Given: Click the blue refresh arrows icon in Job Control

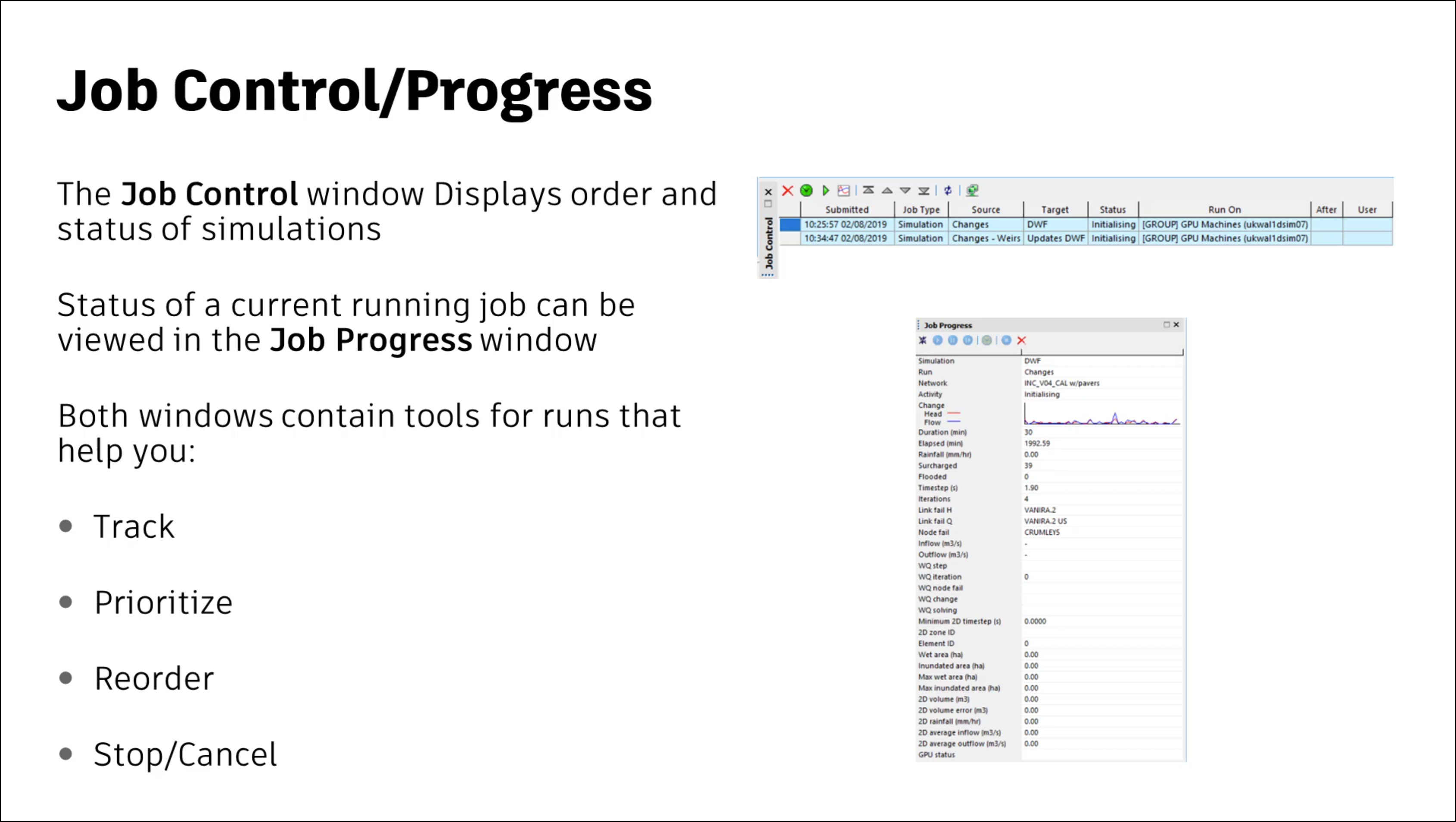Looking at the screenshot, I should pyautogui.click(x=948, y=190).
